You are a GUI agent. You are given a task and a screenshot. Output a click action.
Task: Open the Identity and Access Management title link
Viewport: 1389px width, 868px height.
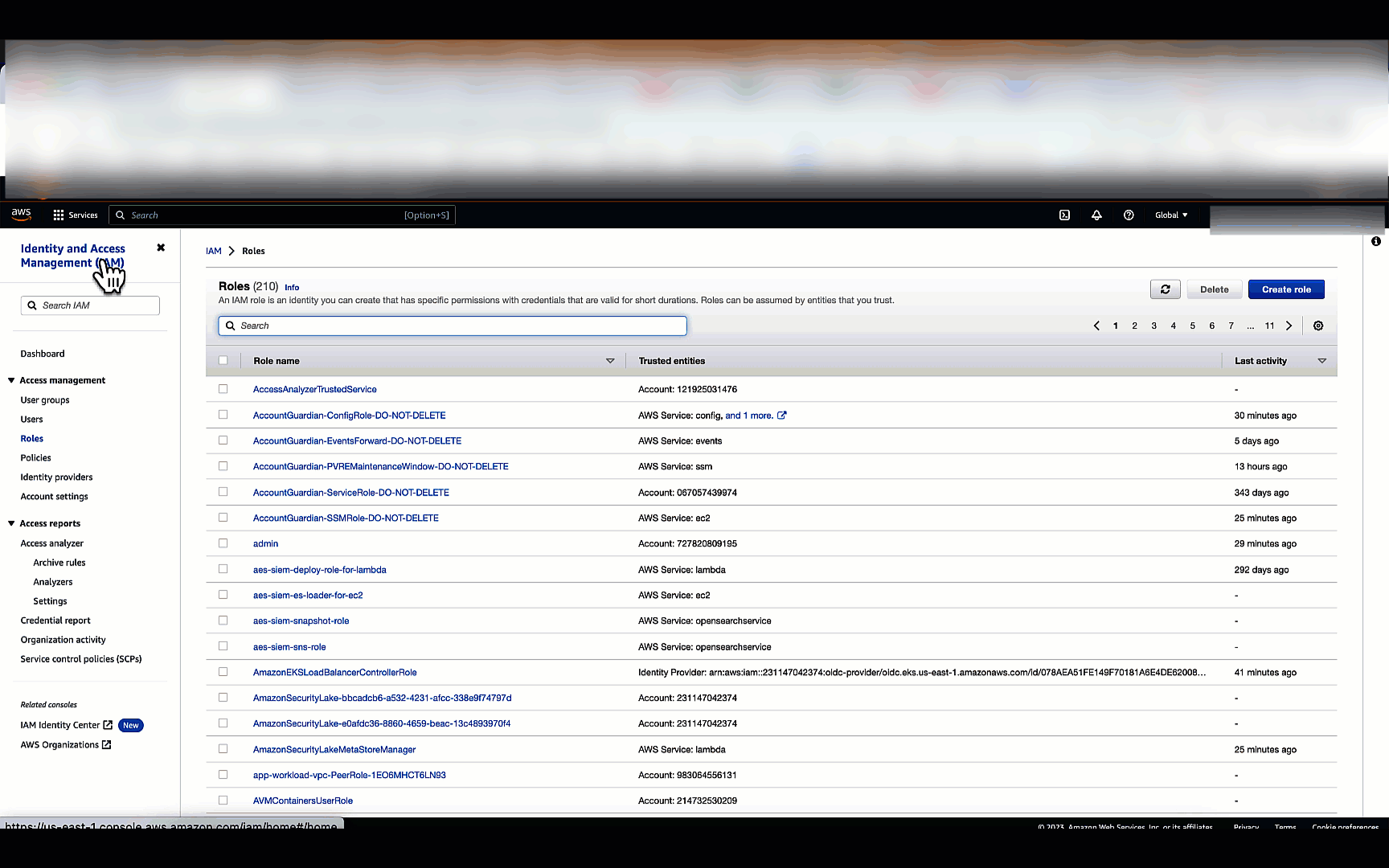click(x=72, y=256)
